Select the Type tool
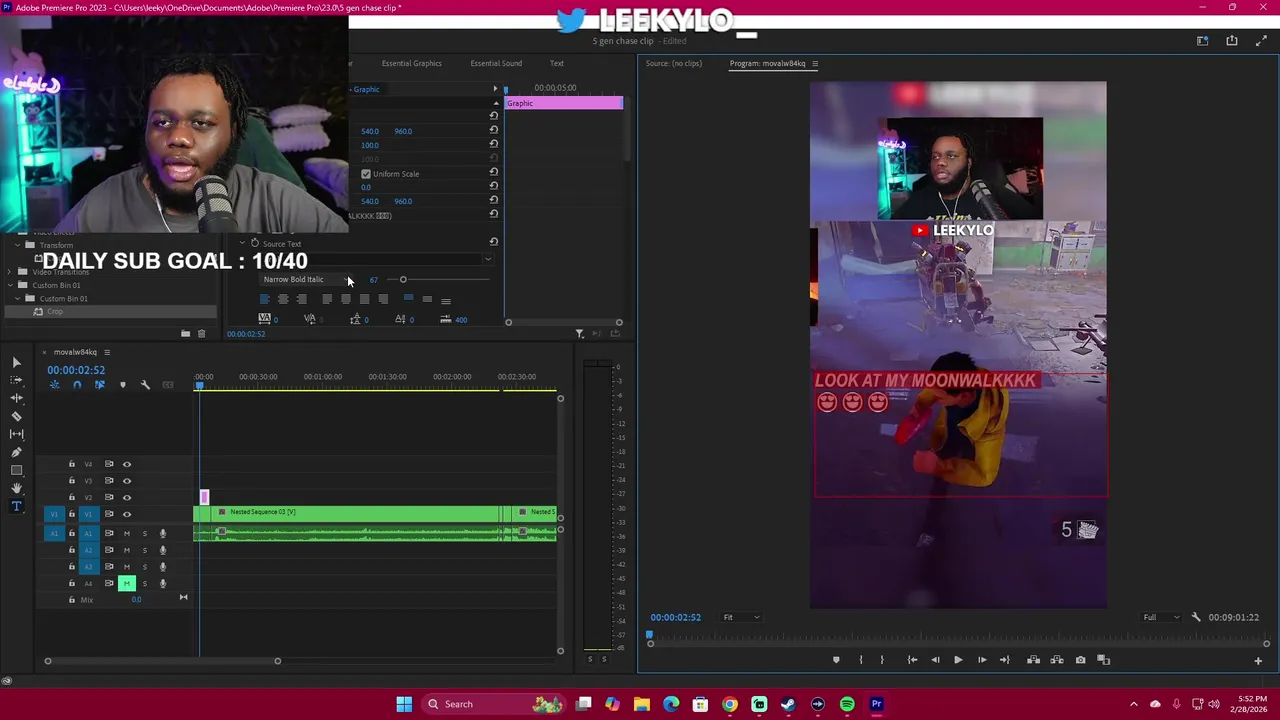This screenshot has height=720, width=1280. pyautogui.click(x=16, y=506)
